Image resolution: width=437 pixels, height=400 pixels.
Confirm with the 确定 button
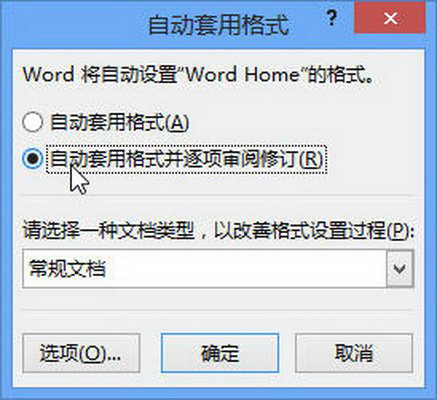click(220, 353)
